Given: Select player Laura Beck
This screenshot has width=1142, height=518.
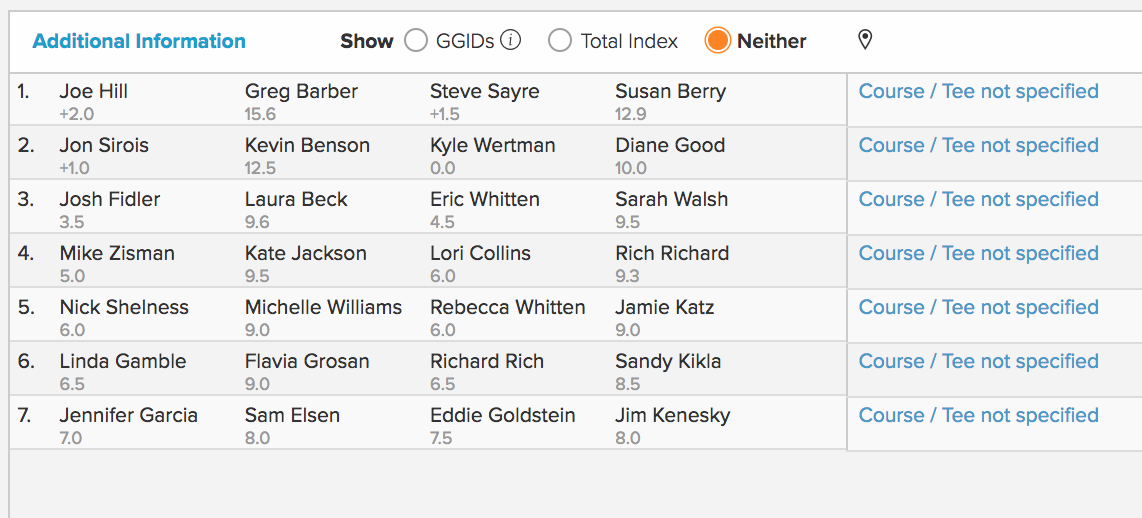Looking at the screenshot, I should point(296,200).
